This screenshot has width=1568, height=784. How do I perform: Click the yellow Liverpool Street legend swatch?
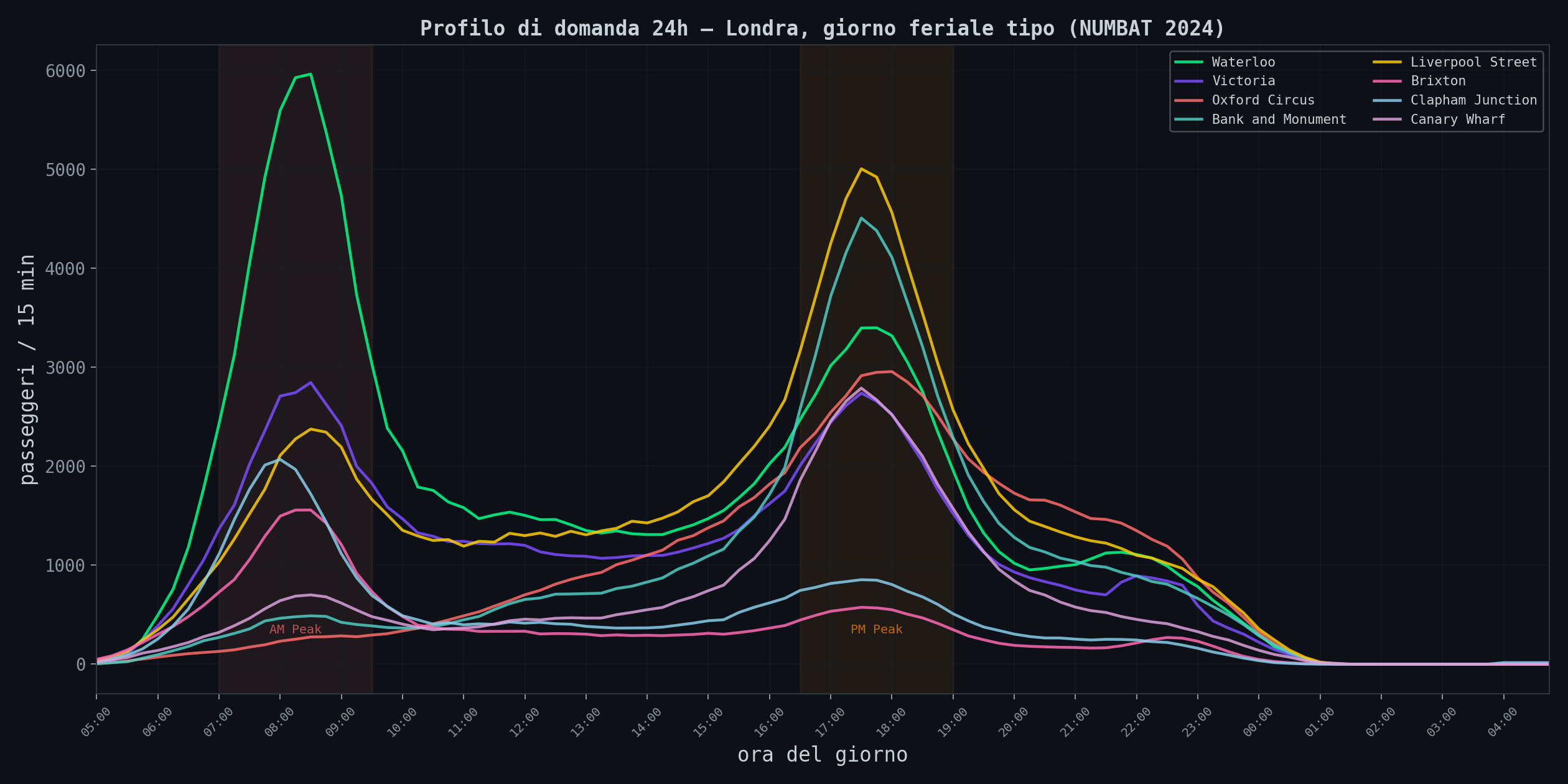click(1387, 62)
